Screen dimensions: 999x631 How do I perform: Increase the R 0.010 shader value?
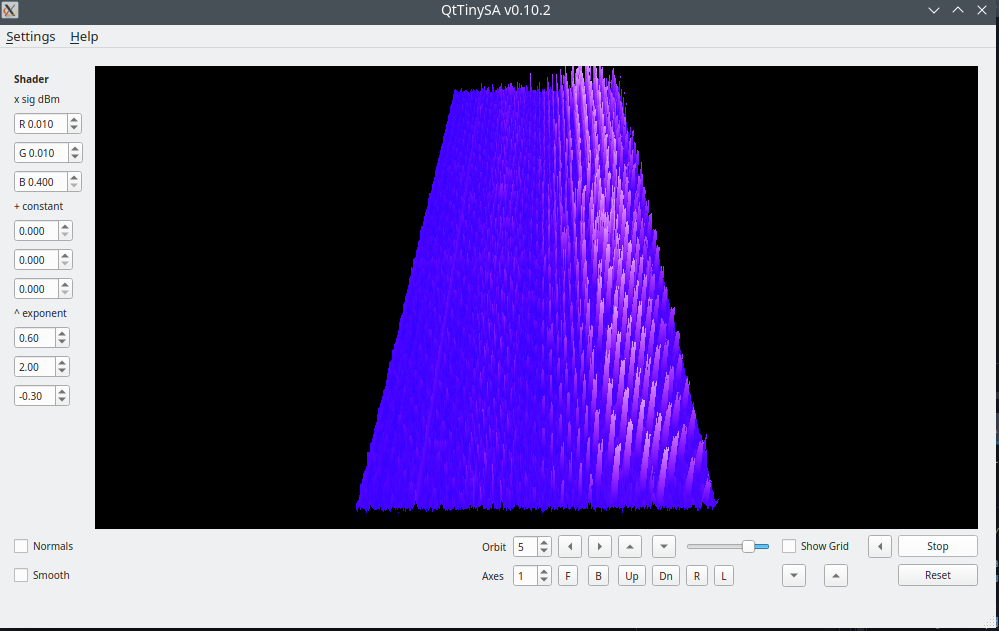[74, 119]
